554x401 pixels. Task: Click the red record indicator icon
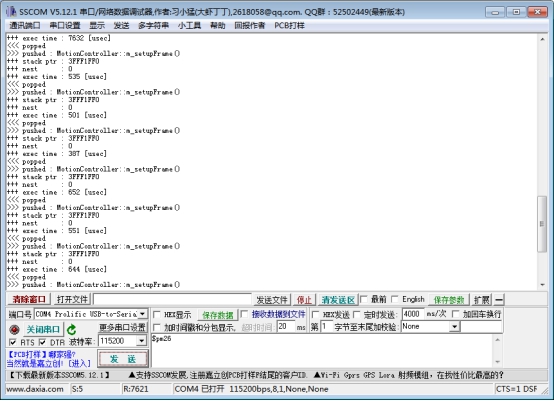tap(14, 330)
